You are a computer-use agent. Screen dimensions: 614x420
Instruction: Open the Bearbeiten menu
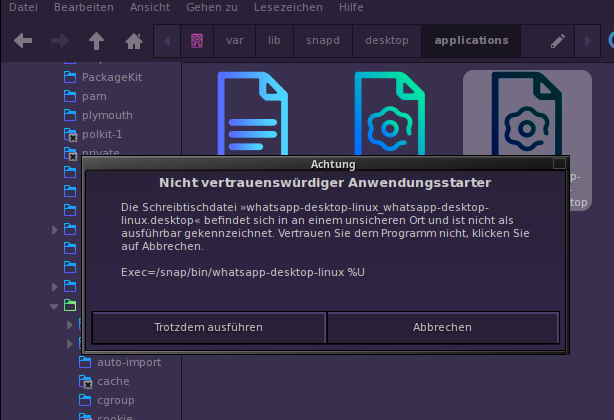(x=84, y=7)
